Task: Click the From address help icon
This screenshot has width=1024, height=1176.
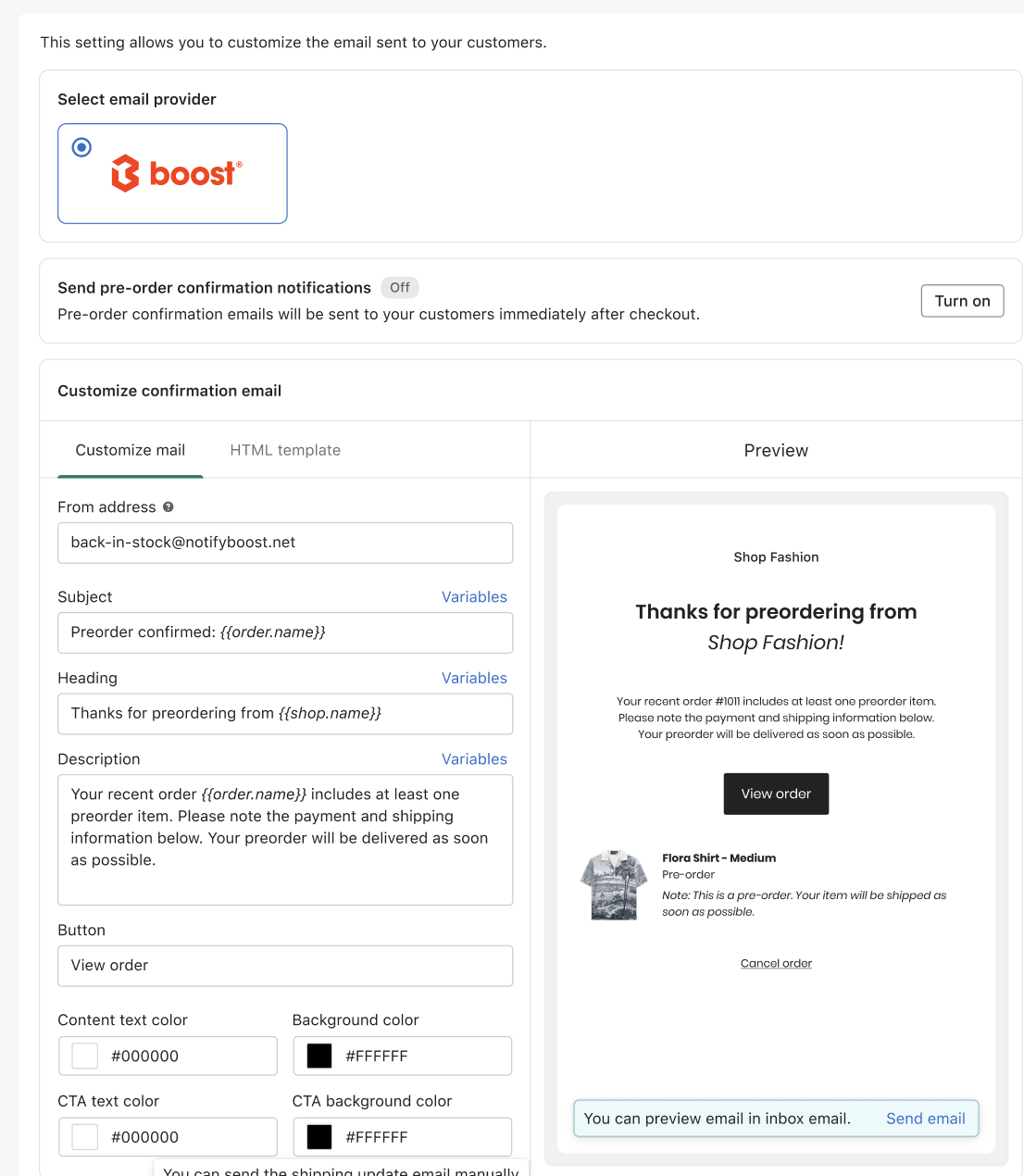Action: pyautogui.click(x=169, y=507)
